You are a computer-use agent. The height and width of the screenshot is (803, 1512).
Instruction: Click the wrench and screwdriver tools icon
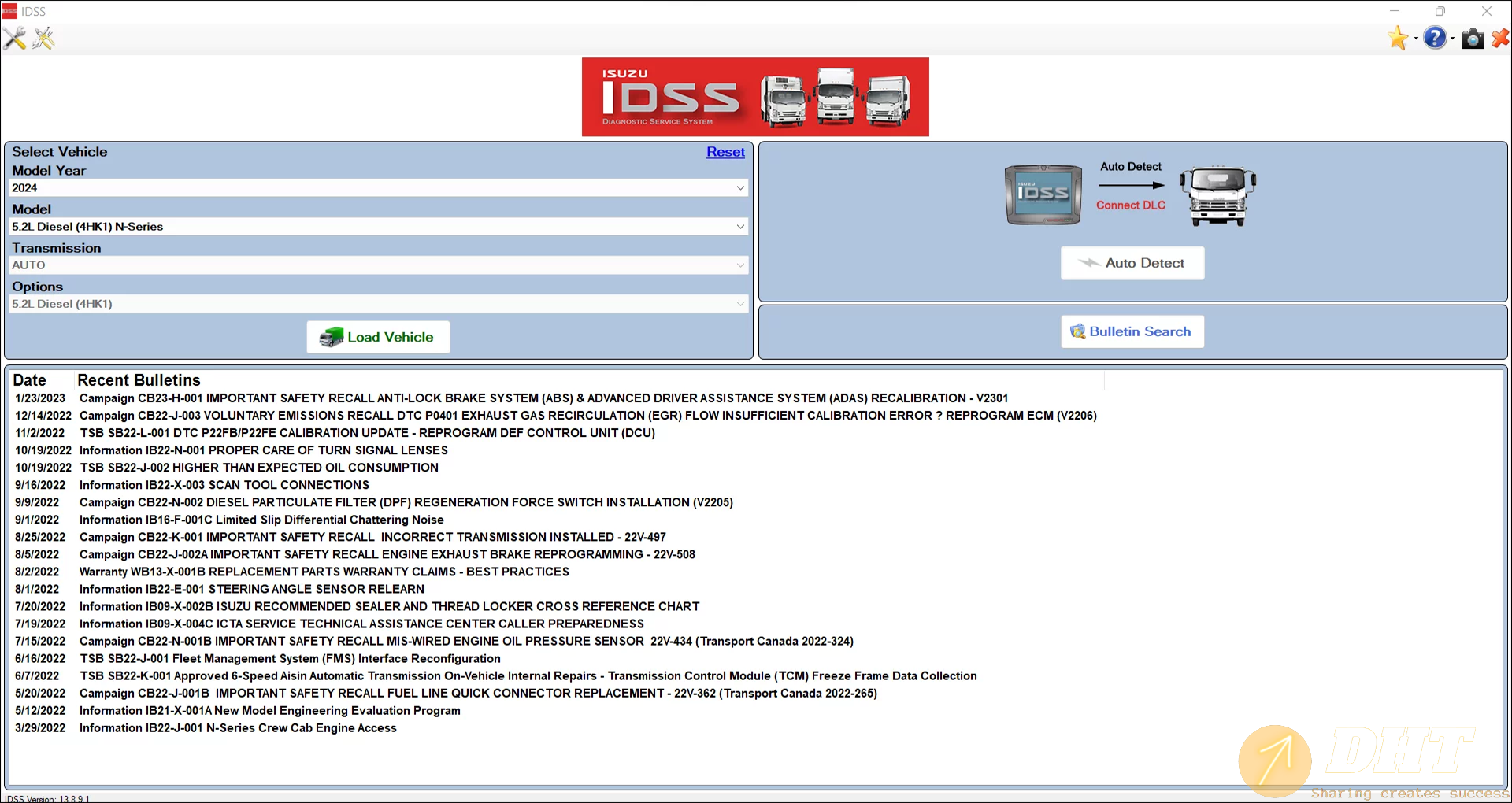(x=14, y=38)
